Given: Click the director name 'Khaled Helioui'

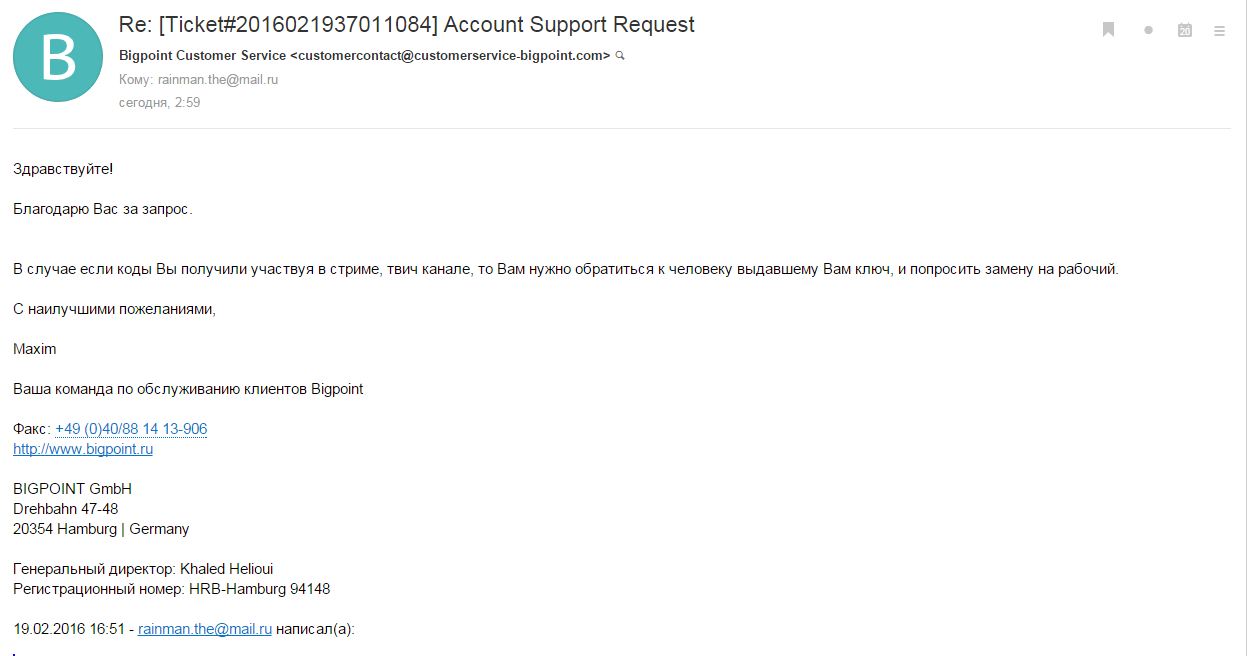Looking at the screenshot, I should click(226, 569).
